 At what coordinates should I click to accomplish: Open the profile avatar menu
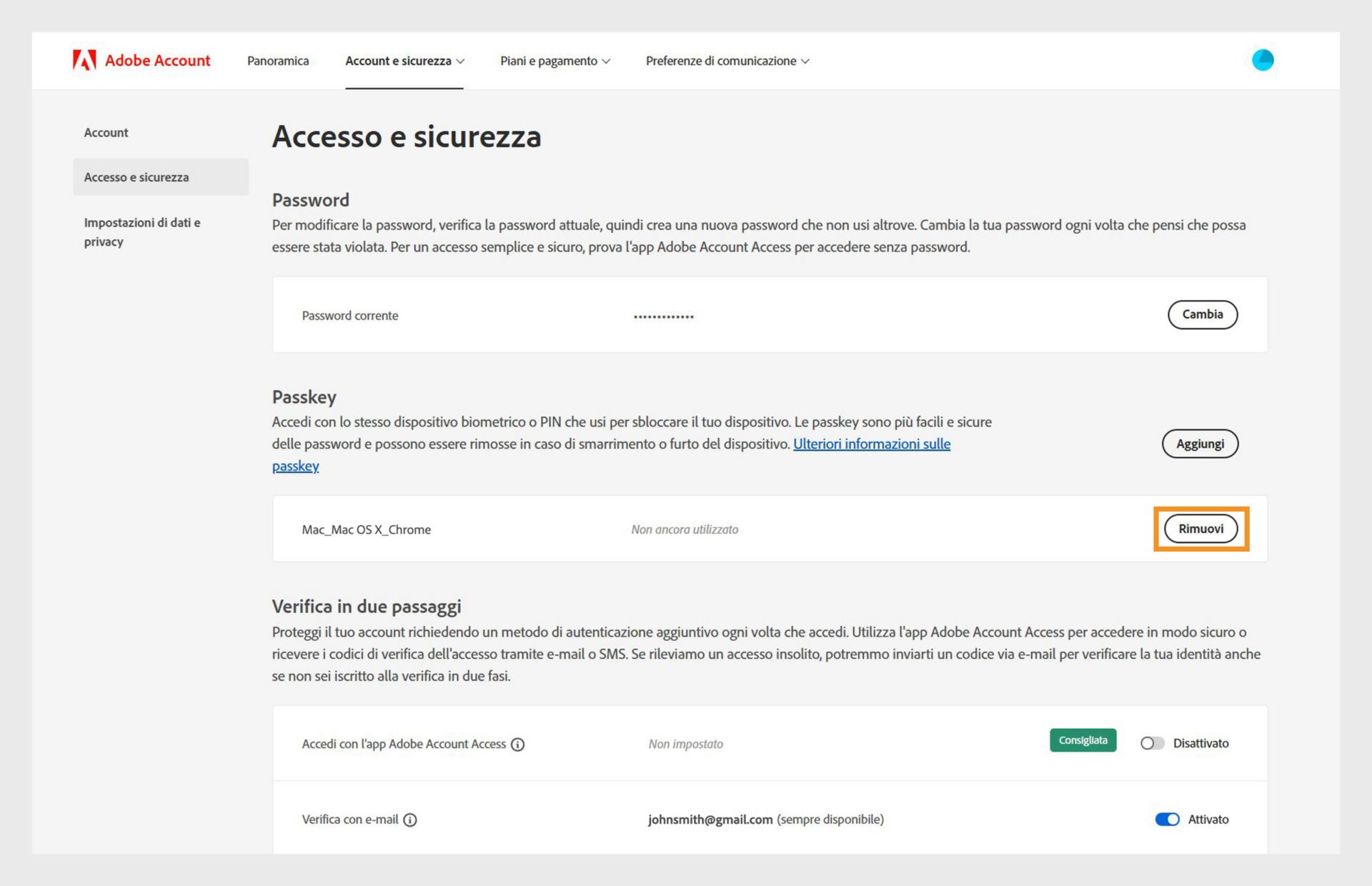click(x=1262, y=60)
